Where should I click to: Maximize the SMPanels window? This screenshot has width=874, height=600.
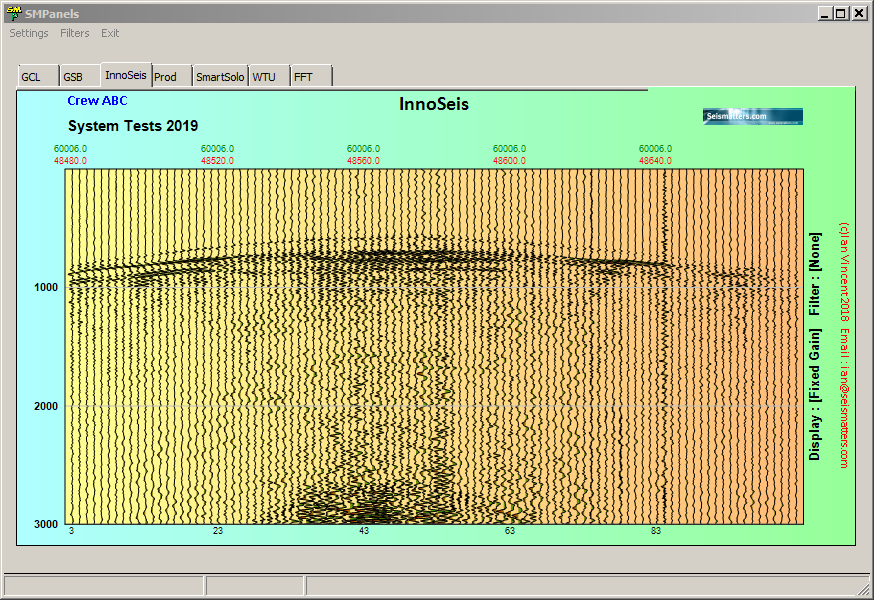pyautogui.click(x=841, y=13)
